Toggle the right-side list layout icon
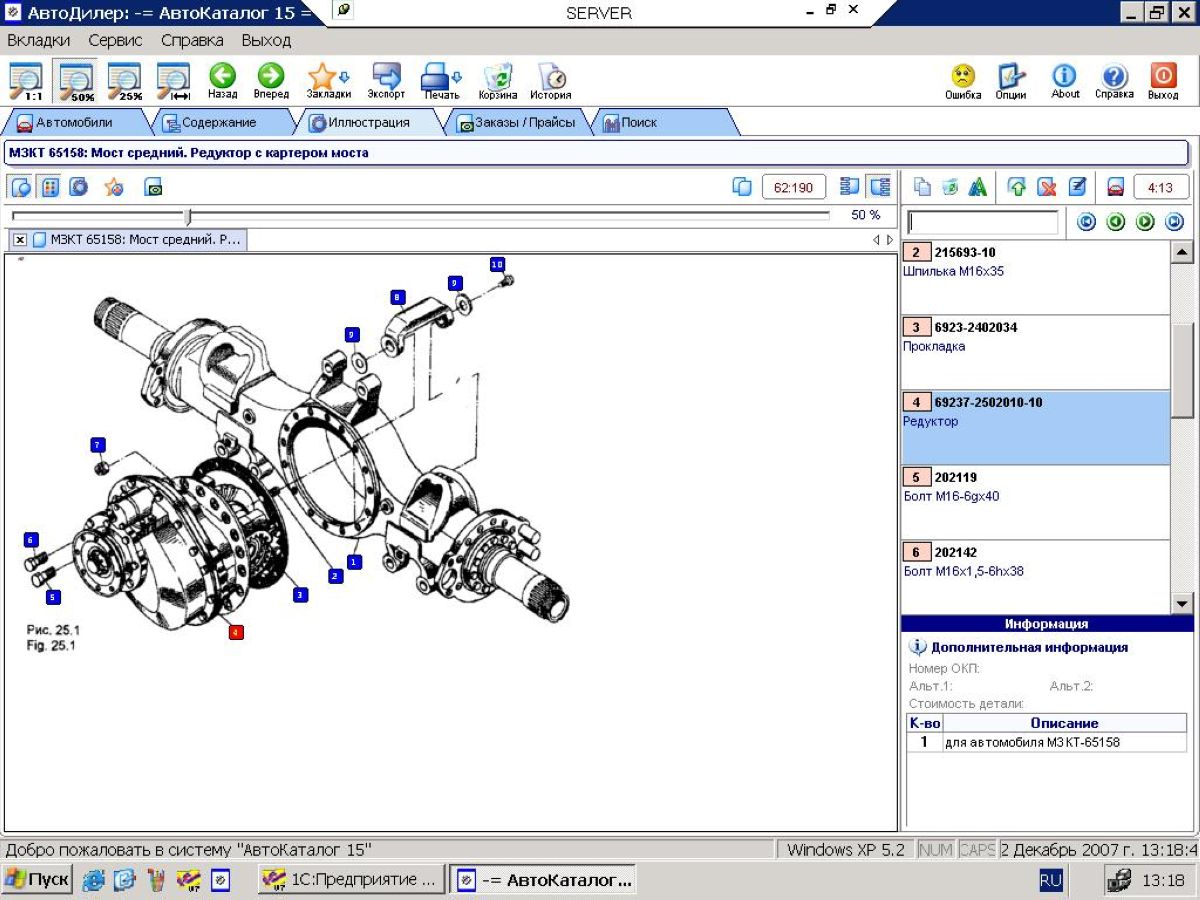The height and width of the screenshot is (900, 1200). [x=880, y=187]
